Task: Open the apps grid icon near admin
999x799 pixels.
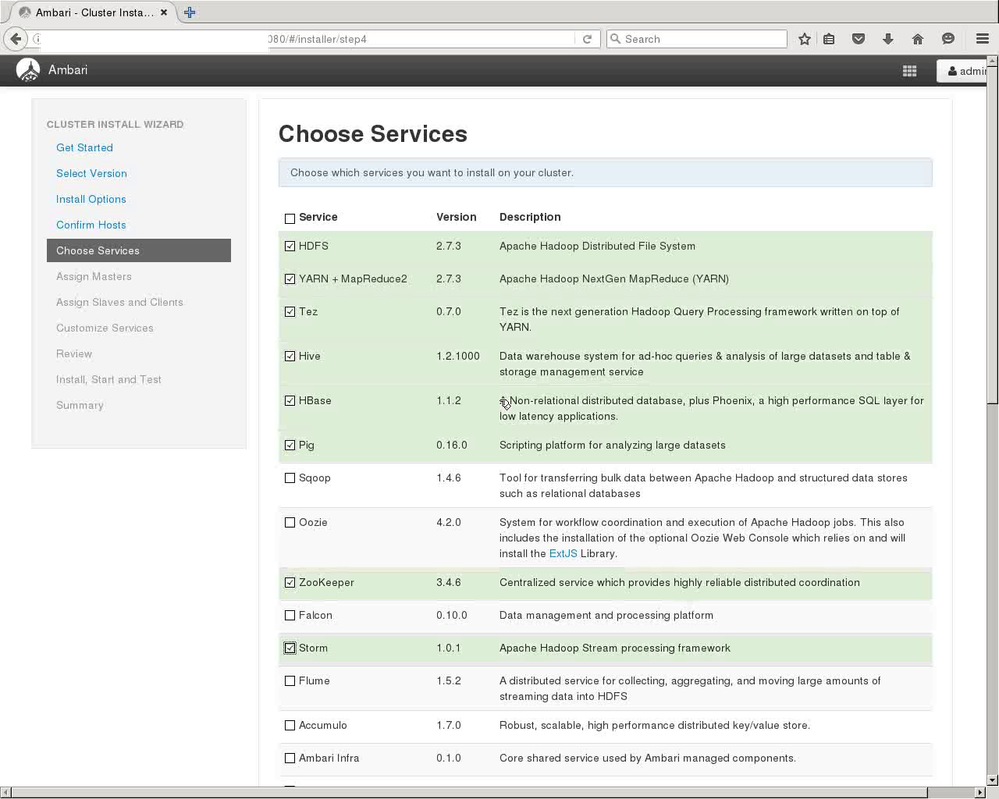Action: [x=909, y=71]
